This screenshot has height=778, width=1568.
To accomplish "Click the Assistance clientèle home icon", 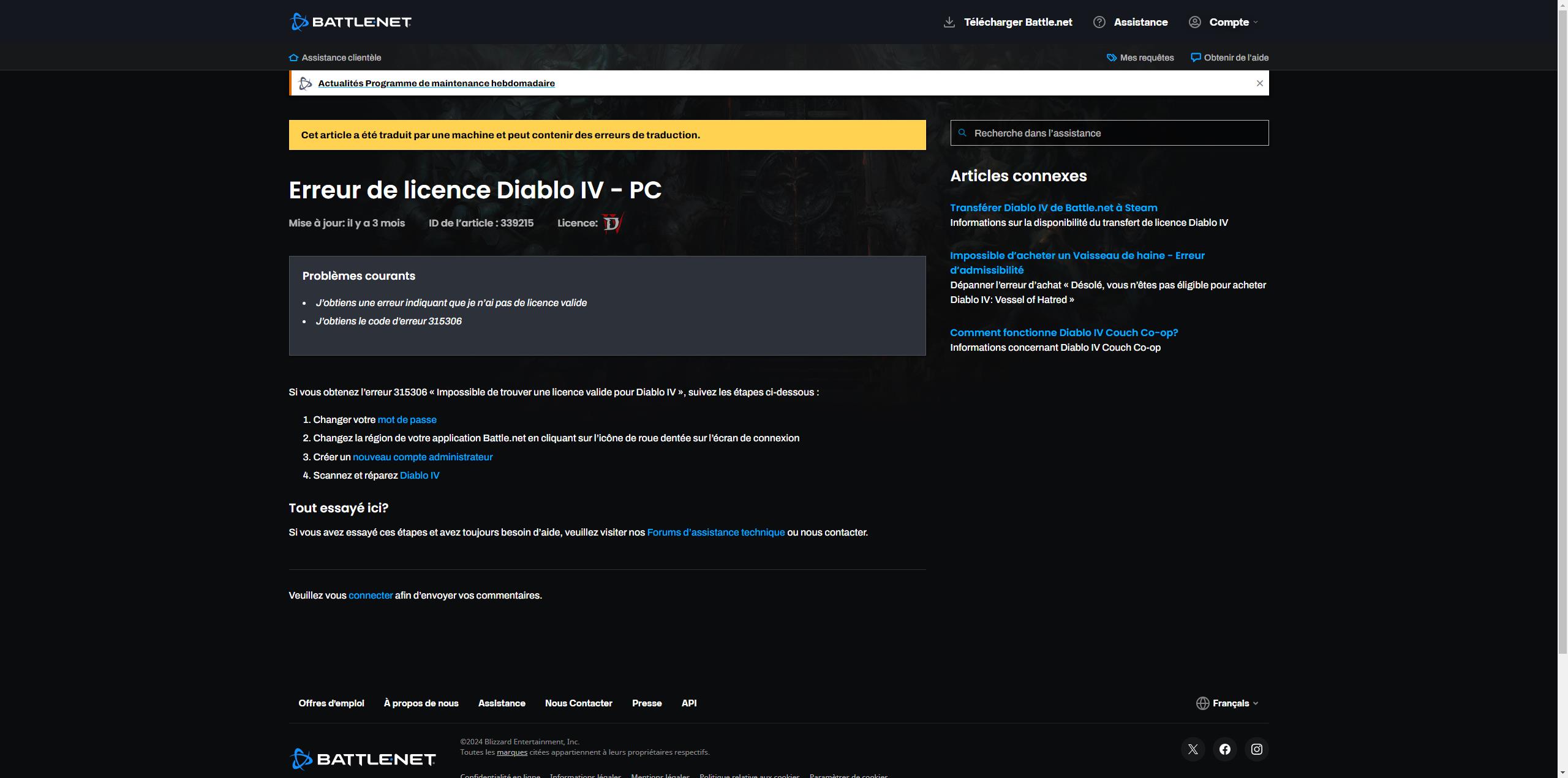I will (293, 58).
